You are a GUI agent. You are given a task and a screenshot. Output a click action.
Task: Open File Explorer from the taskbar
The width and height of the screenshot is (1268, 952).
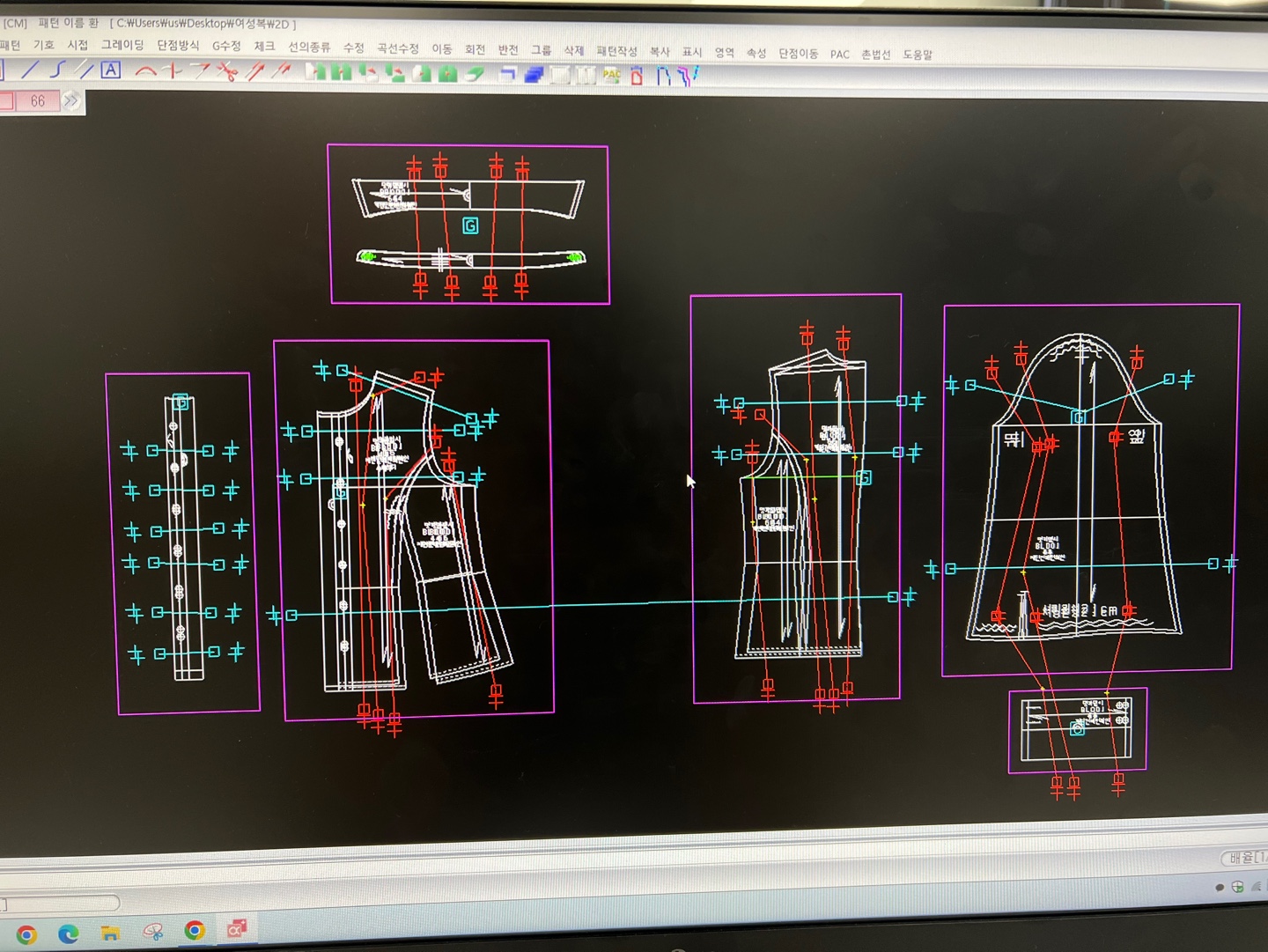pyautogui.click(x=110, y=934)
